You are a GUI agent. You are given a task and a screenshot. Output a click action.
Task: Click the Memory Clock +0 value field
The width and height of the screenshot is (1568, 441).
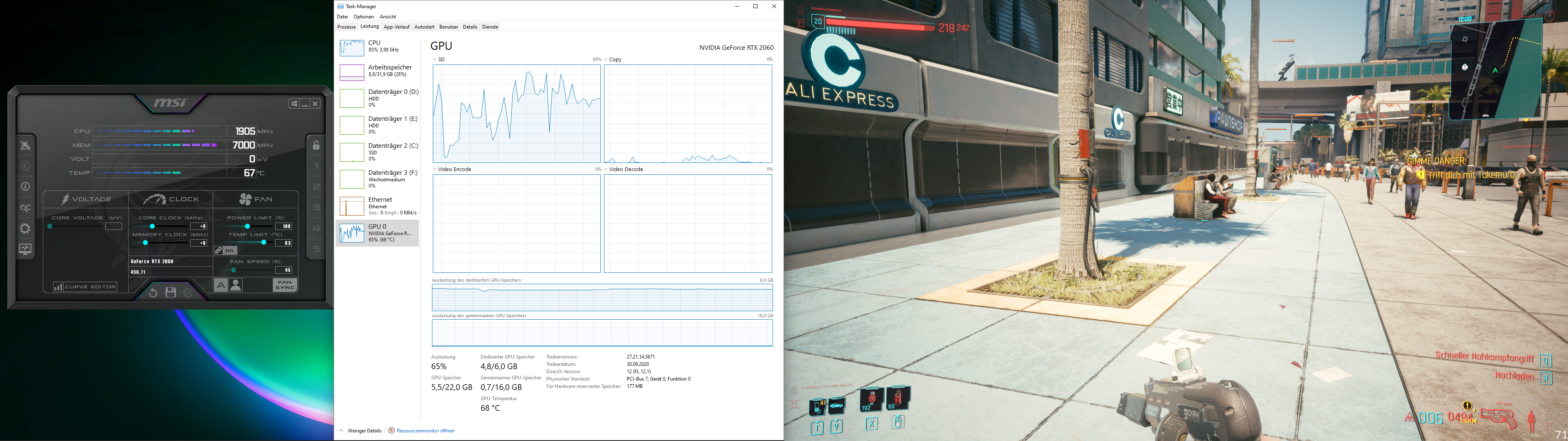(x=199, y=243)
